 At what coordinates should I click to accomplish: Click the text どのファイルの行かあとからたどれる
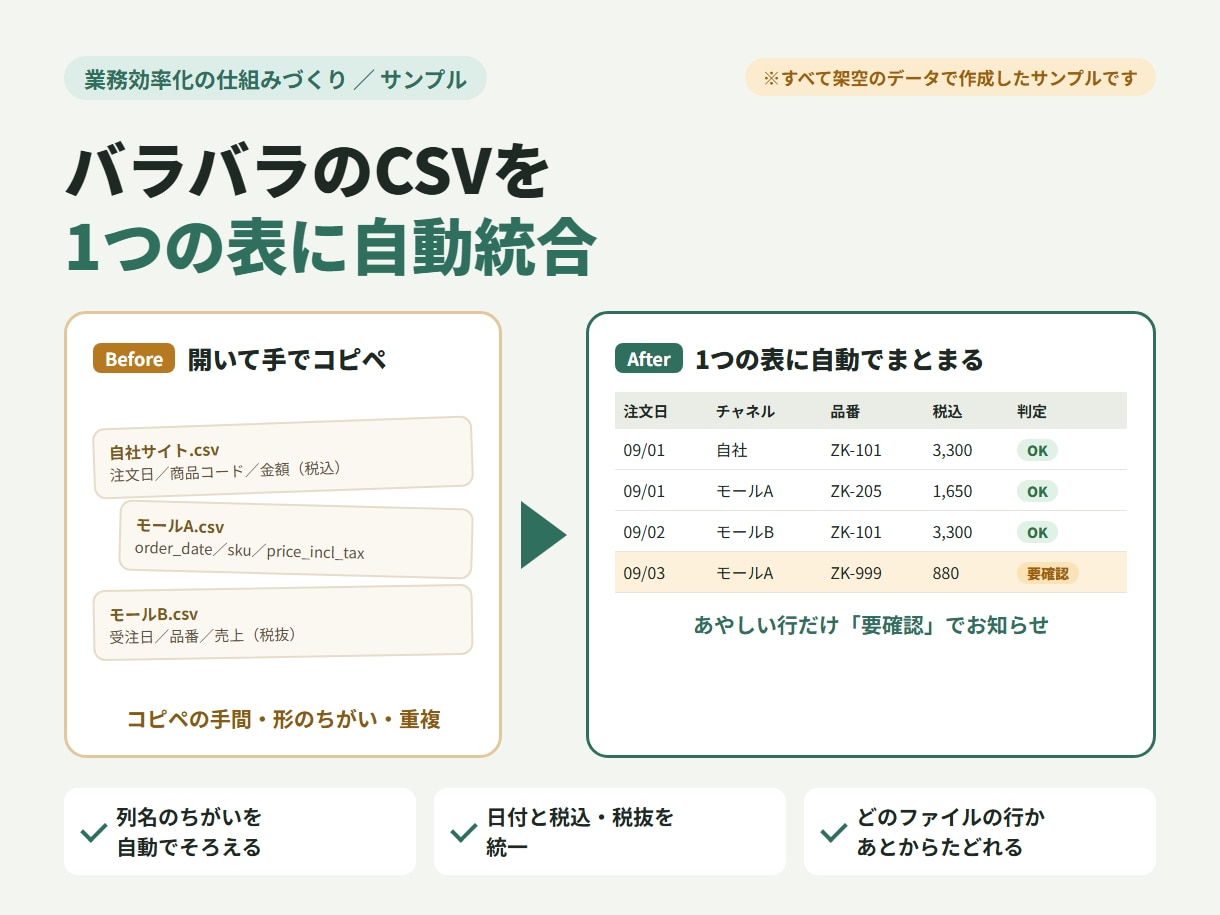(950, 832)
